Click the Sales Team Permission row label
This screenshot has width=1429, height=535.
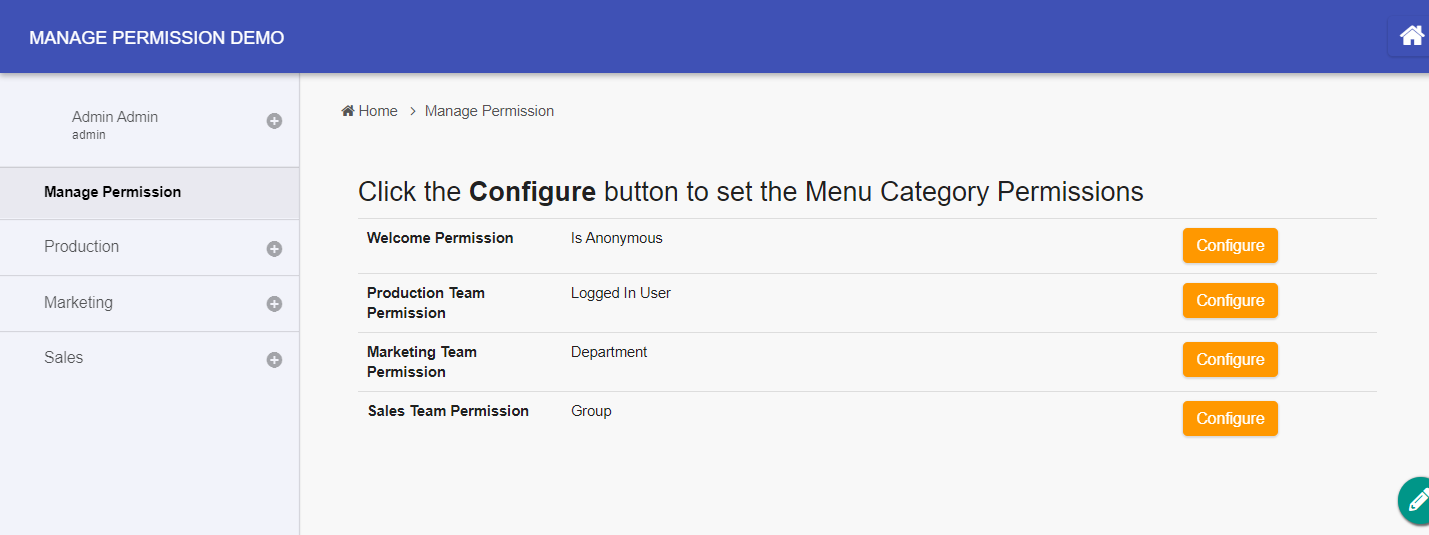[x=448, y=411]
